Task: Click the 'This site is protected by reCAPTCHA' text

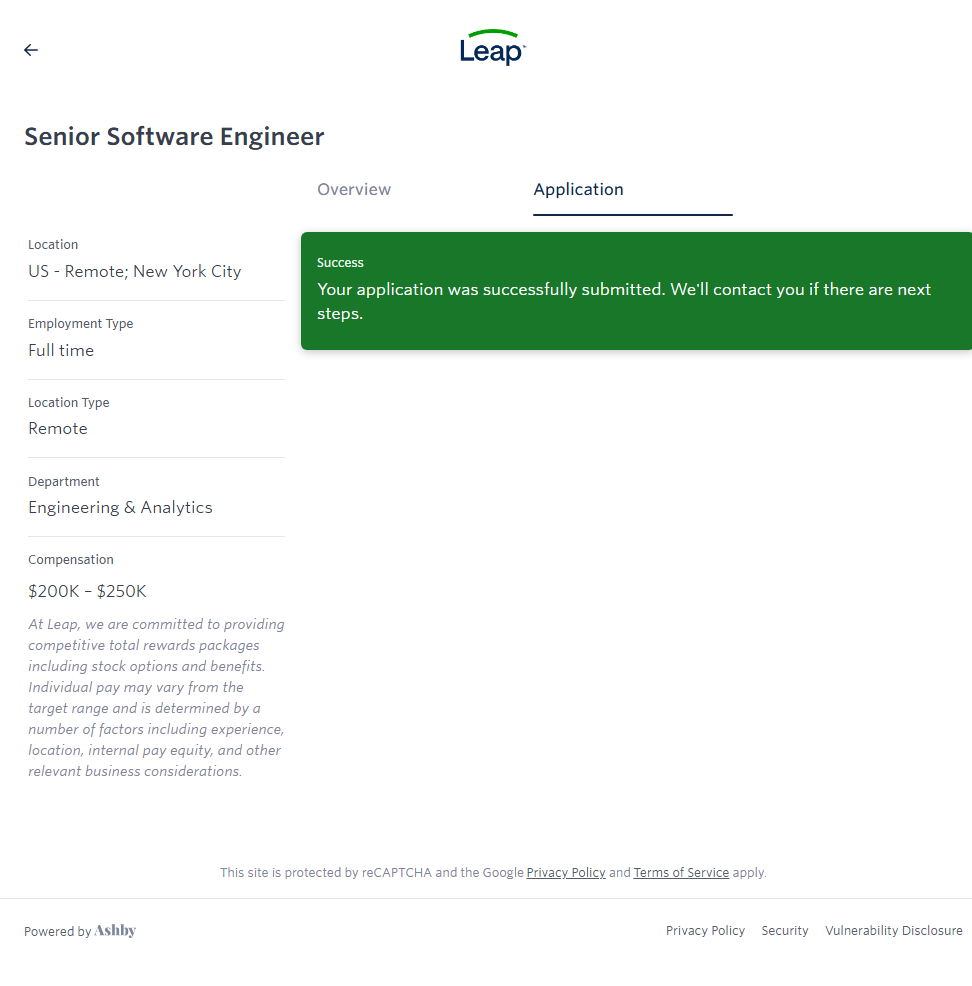Action: (325, 873)
